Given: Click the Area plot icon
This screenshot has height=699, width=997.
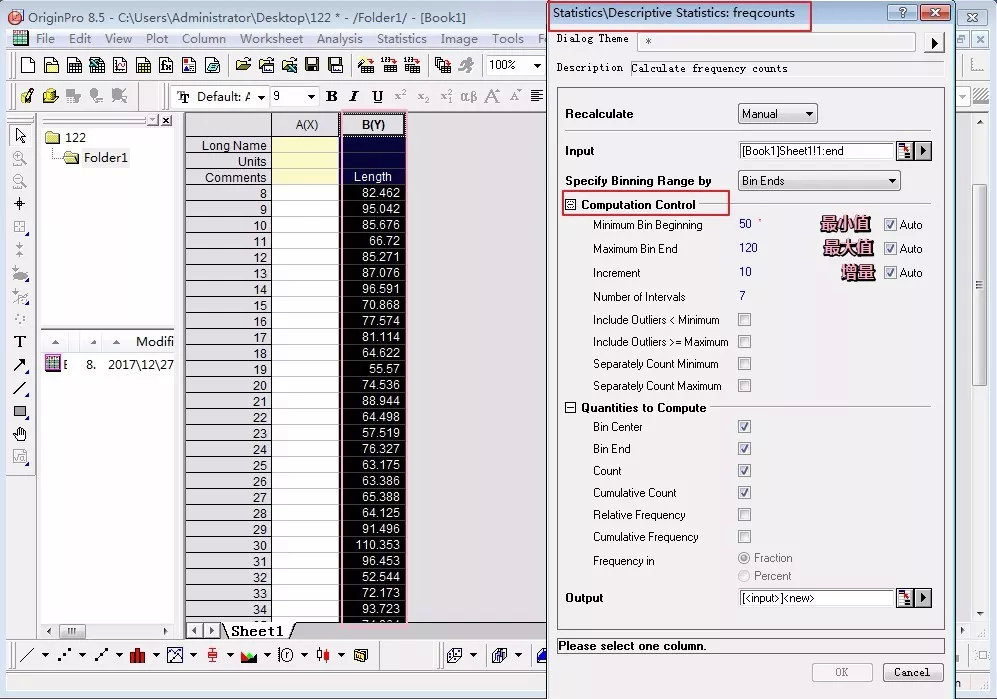Looking at the screenshot, I should click(249, 655).
